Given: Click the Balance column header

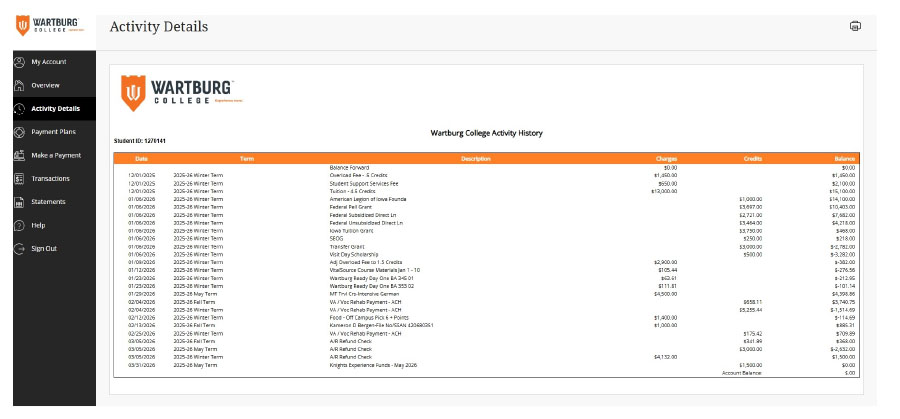Looking at the screenshot, I should (845, 158).
